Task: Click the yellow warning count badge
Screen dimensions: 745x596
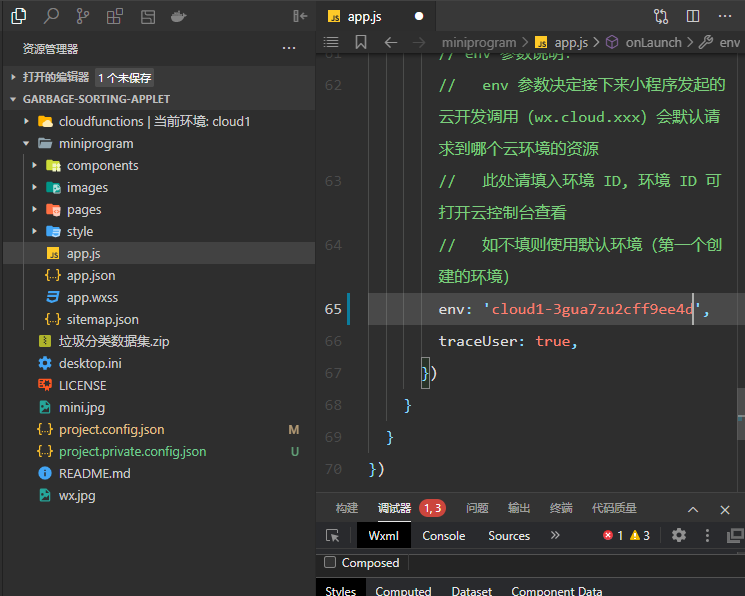Action: tap(640, 536)
